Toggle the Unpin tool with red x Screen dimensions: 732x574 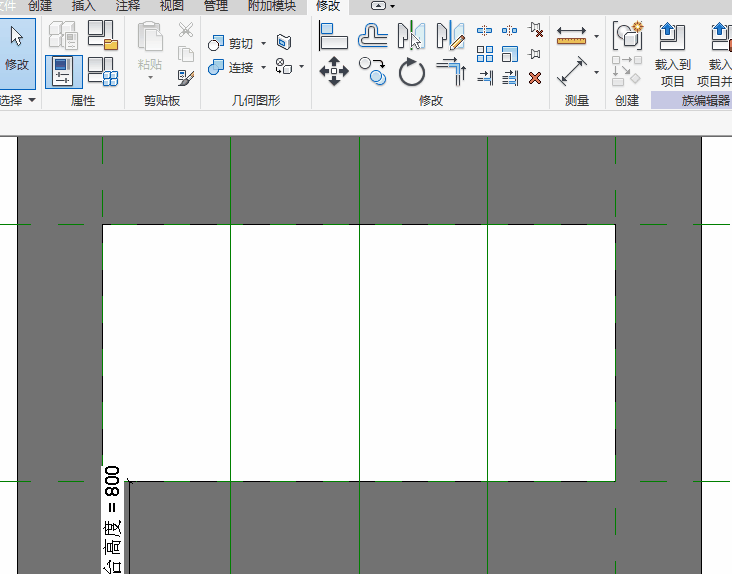pos(535,30)
